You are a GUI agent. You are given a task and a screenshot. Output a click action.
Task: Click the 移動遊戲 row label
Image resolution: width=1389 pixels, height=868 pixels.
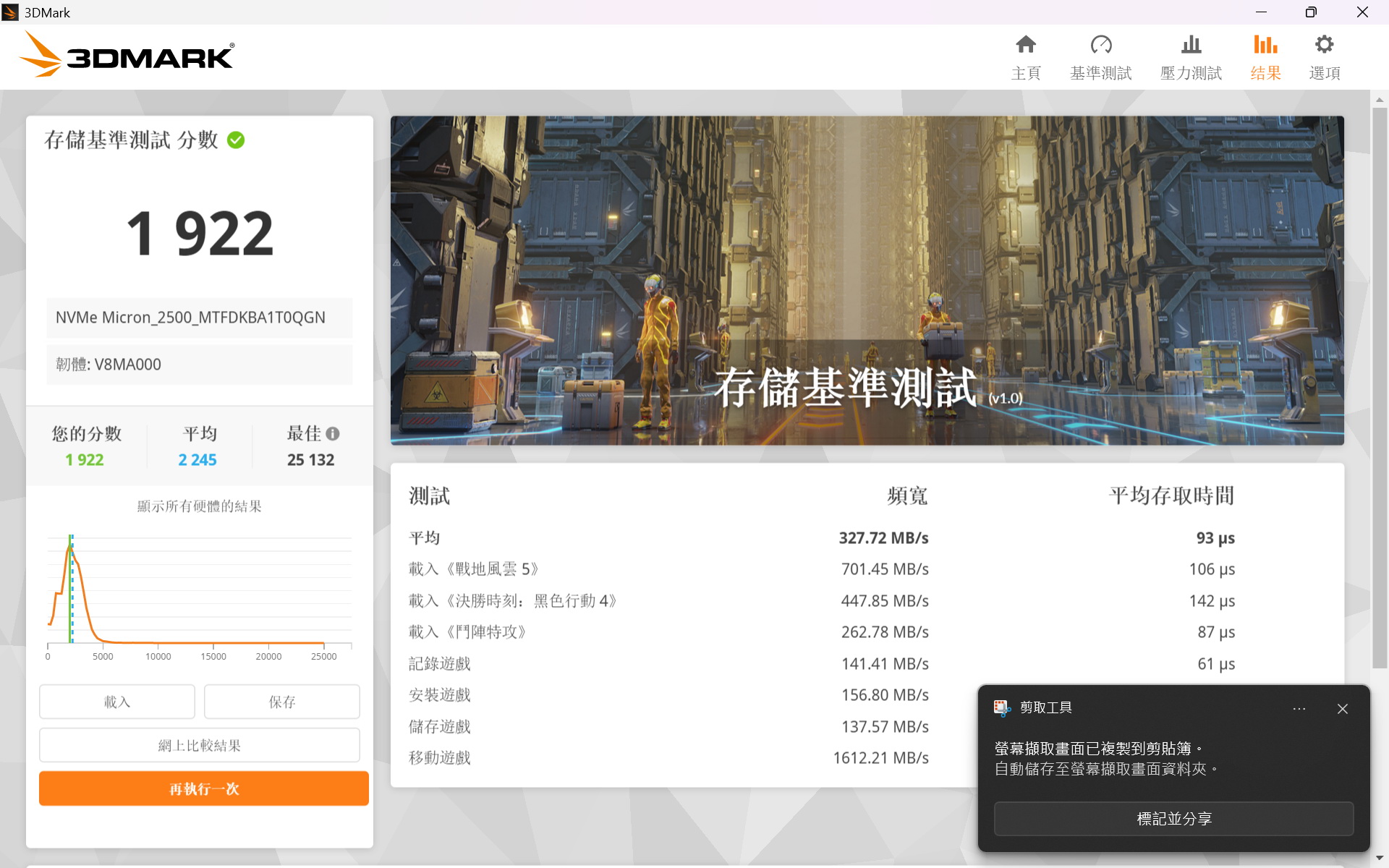pos(440,758)
